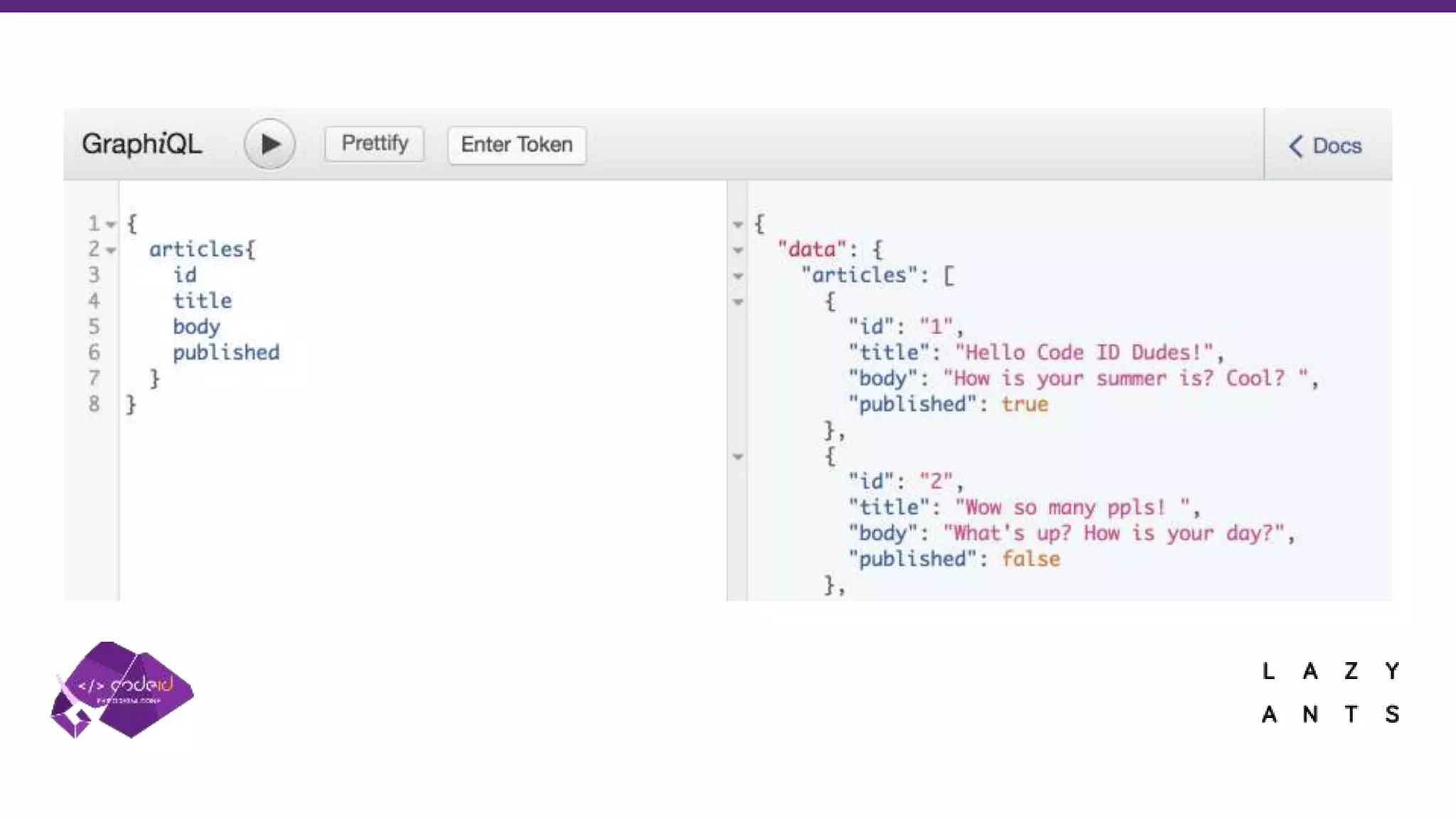Click the "true" published value in results

pos(1024,405)
